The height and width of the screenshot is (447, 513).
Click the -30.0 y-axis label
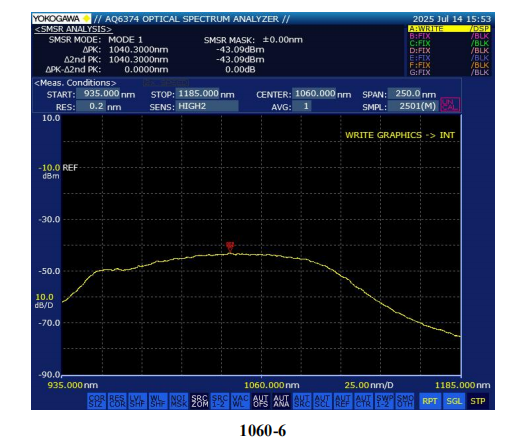(x=49, y=219)
